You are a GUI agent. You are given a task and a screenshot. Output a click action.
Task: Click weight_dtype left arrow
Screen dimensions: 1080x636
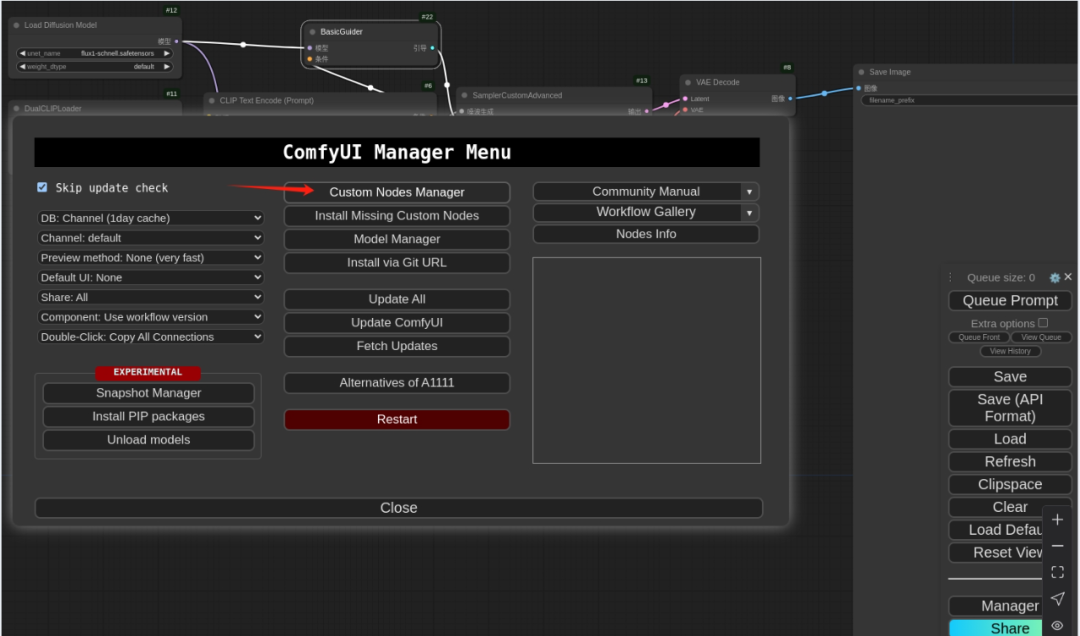coord(22,67)
